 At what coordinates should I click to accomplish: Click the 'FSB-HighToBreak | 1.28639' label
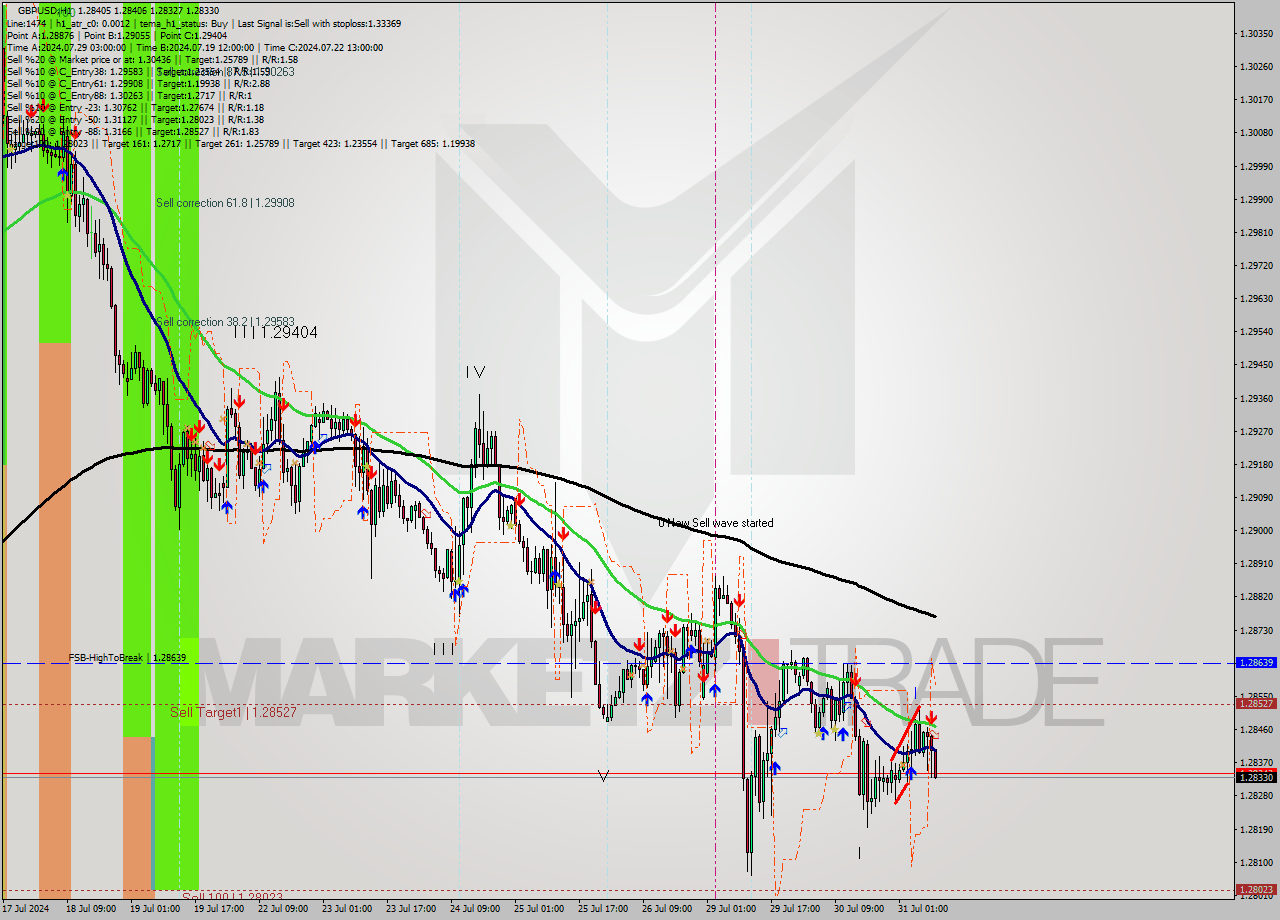127,658
